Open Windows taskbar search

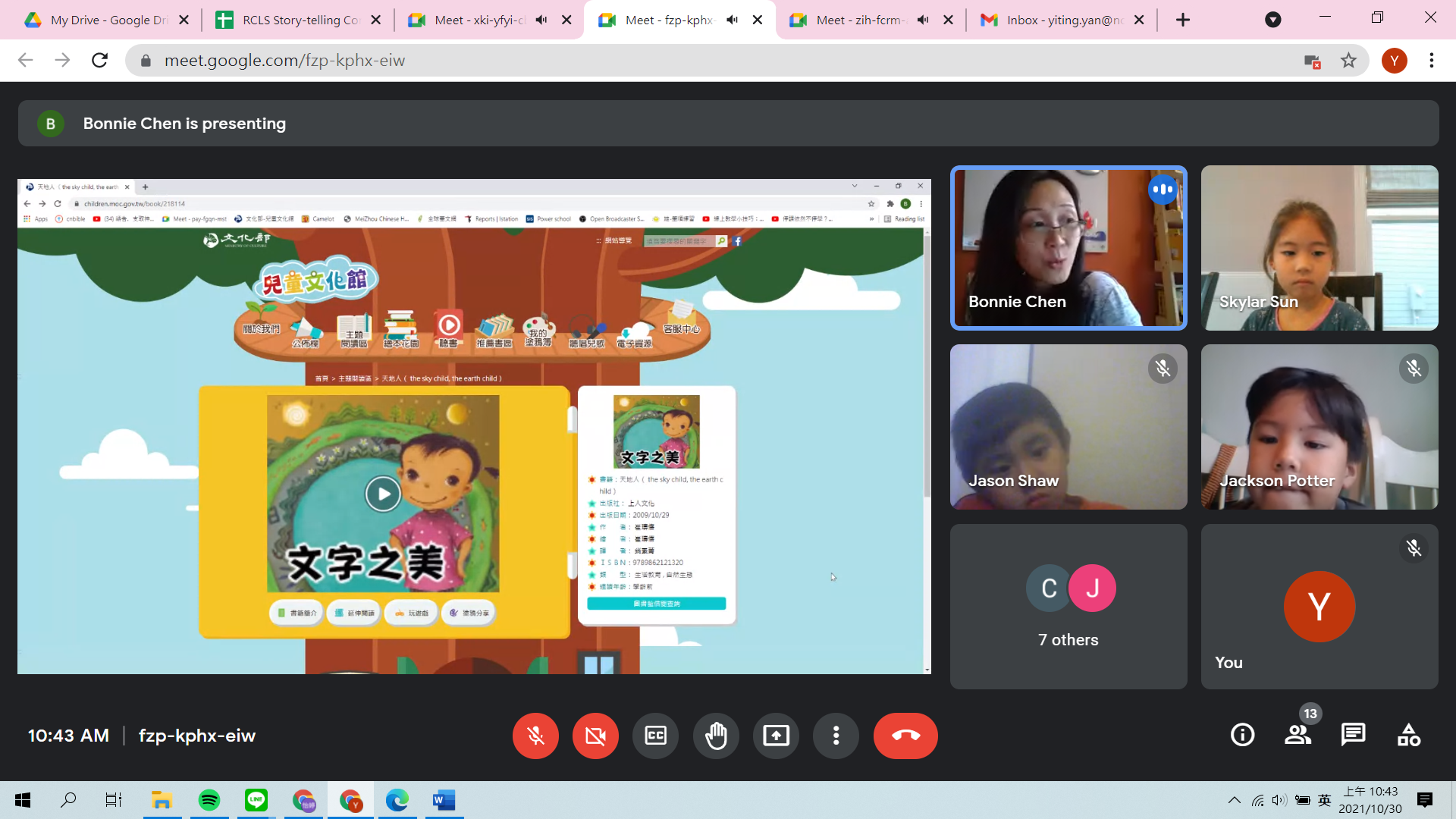tap(68, 800)
